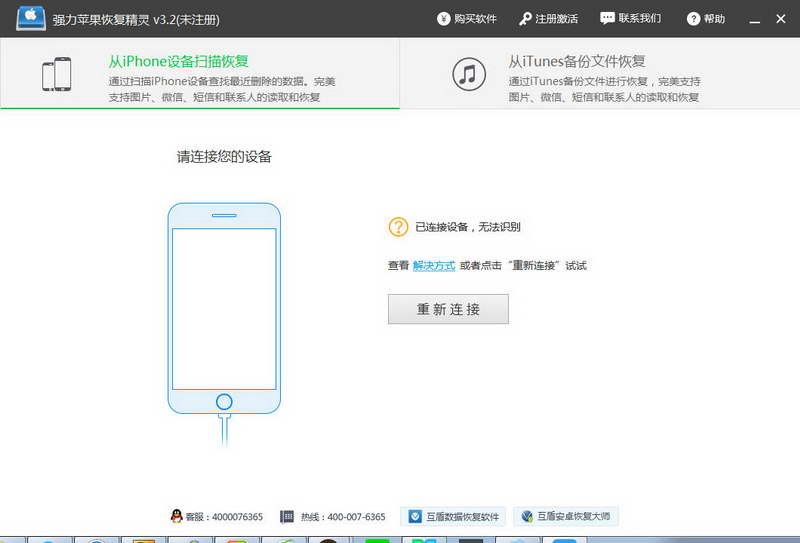
Task: Click the two-phones device icon
Action: 57,74
